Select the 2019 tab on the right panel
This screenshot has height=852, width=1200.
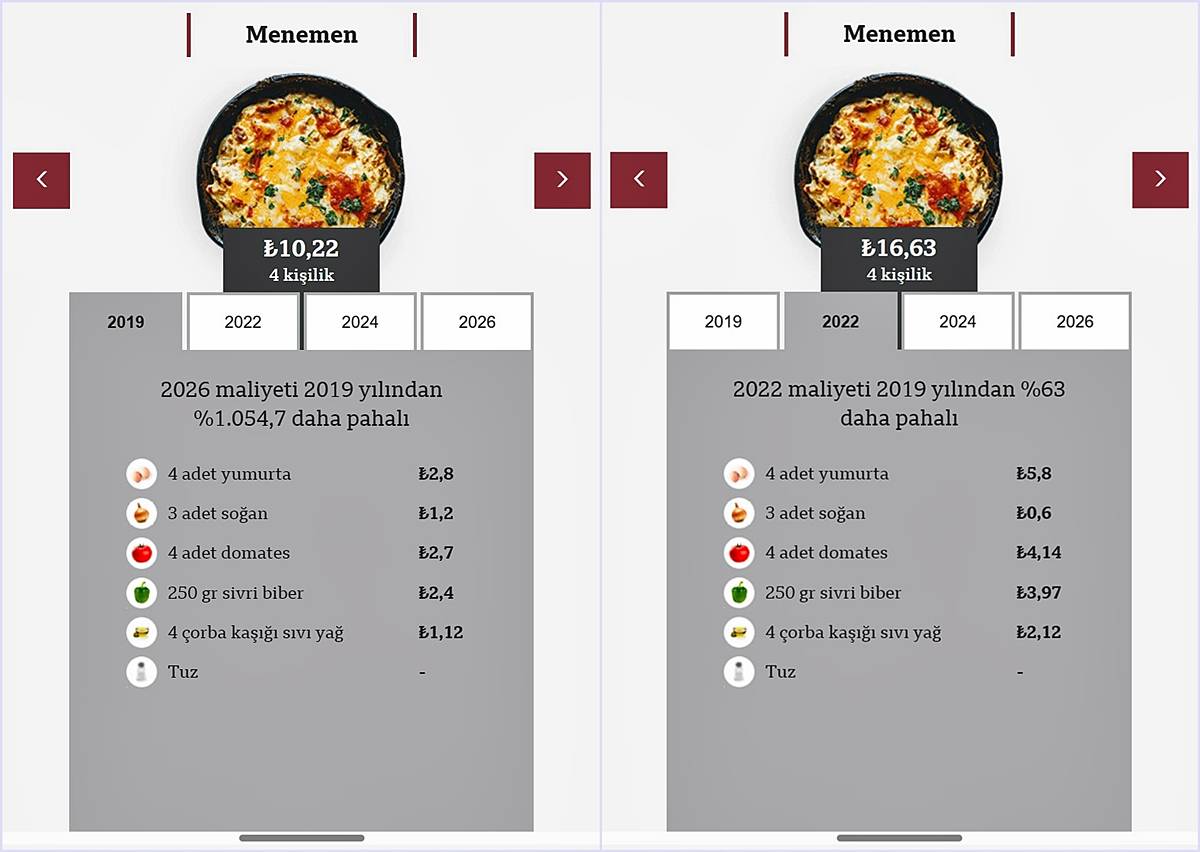click(x=722, y=322)
